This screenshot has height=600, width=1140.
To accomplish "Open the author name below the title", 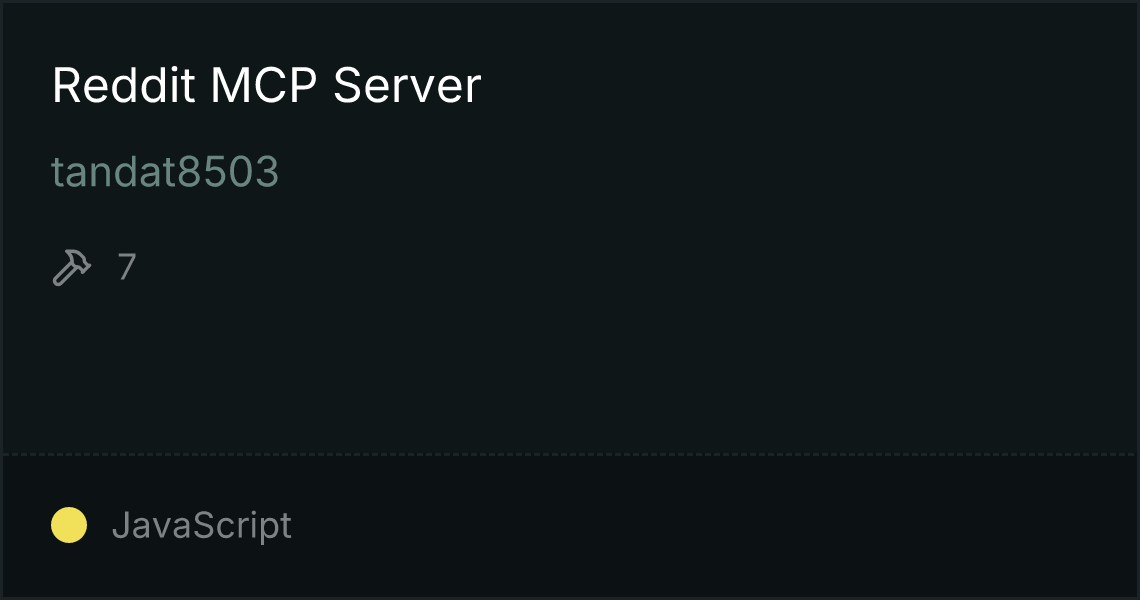I will (165, 172).
